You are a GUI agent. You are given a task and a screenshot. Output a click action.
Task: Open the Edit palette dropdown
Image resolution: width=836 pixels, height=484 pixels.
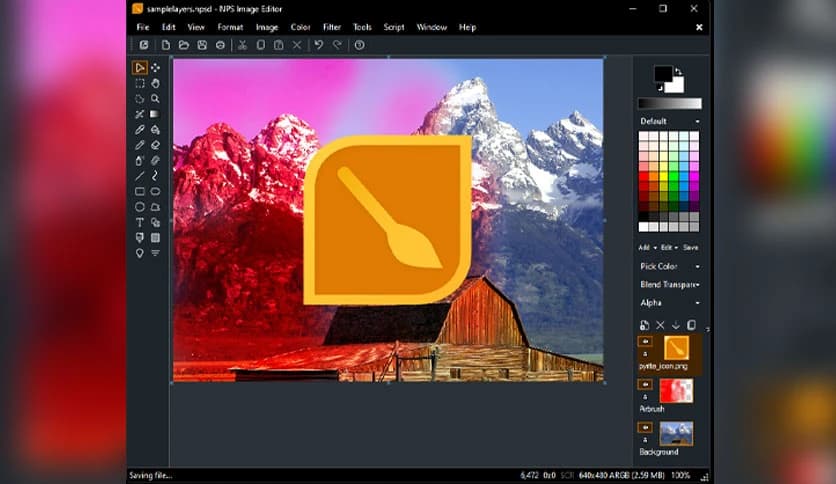669,247
